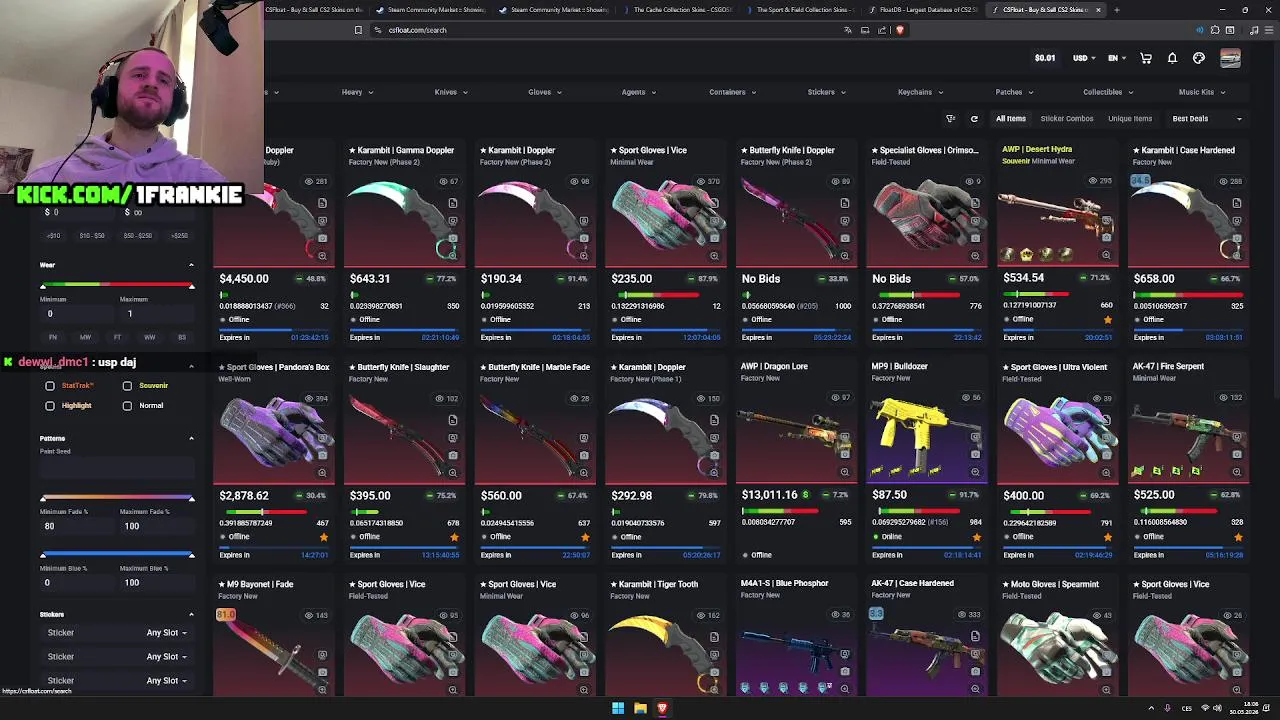The height and width of the screenshot is (720, 1280).
Task: Click the share icon in address bar
Action: pos(882,30)
